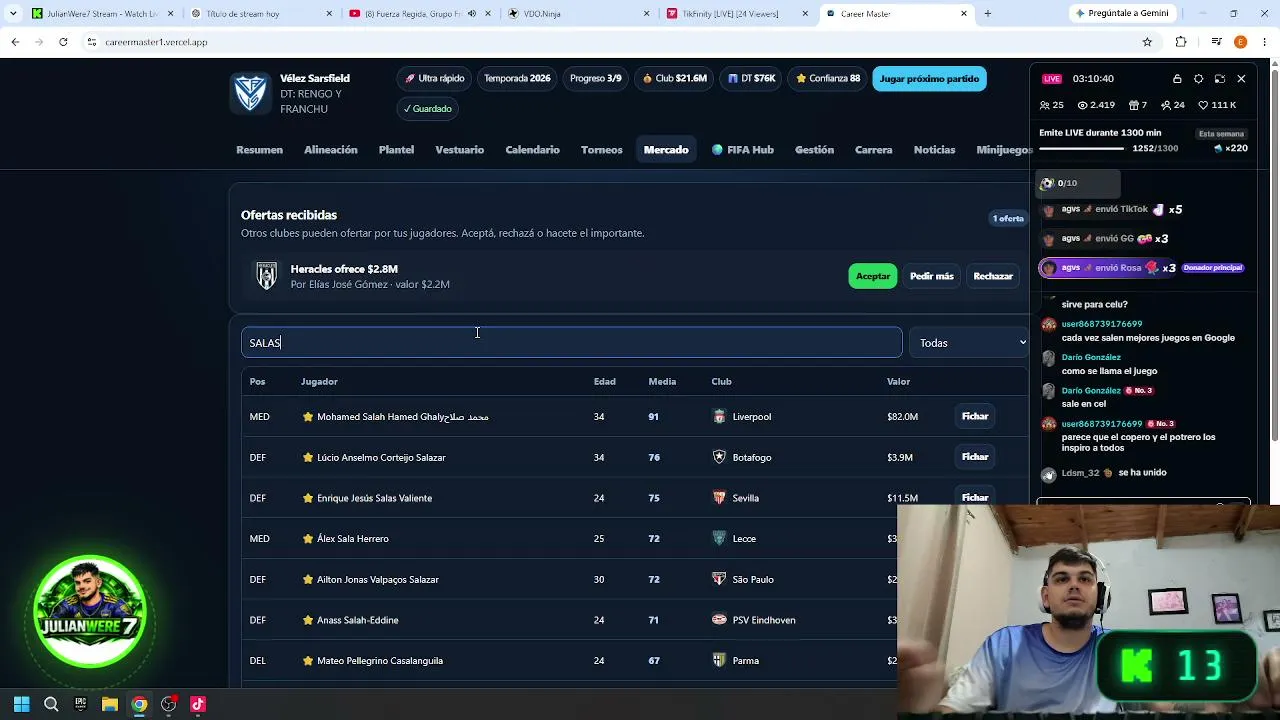The height and width of the screenshot is (720, 1280).
Task: Open the Resumen tab
Action: click(259, 150)
